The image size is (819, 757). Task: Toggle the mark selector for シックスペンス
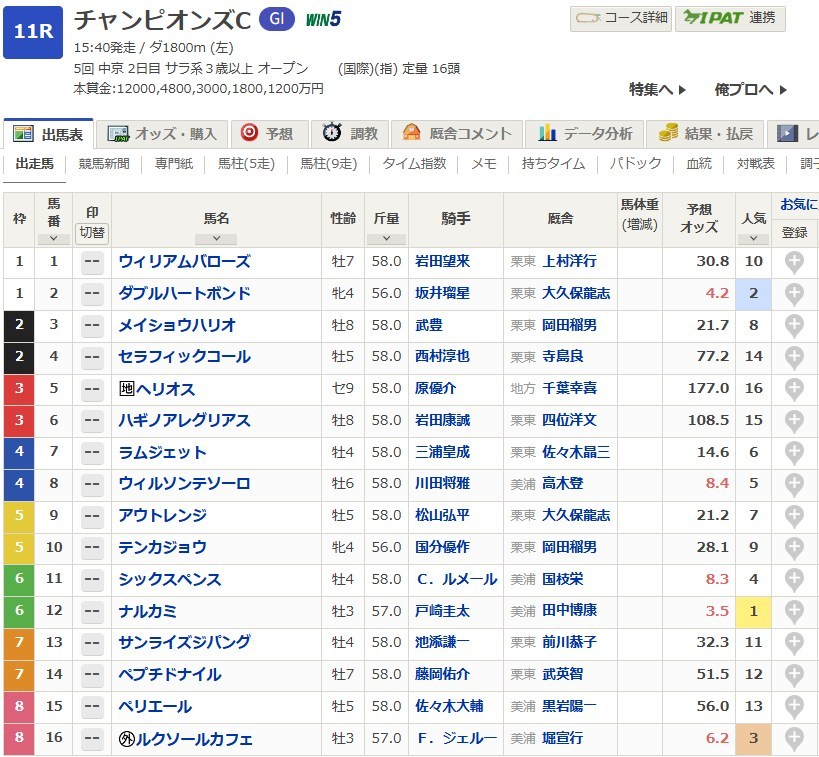point(92,580)
